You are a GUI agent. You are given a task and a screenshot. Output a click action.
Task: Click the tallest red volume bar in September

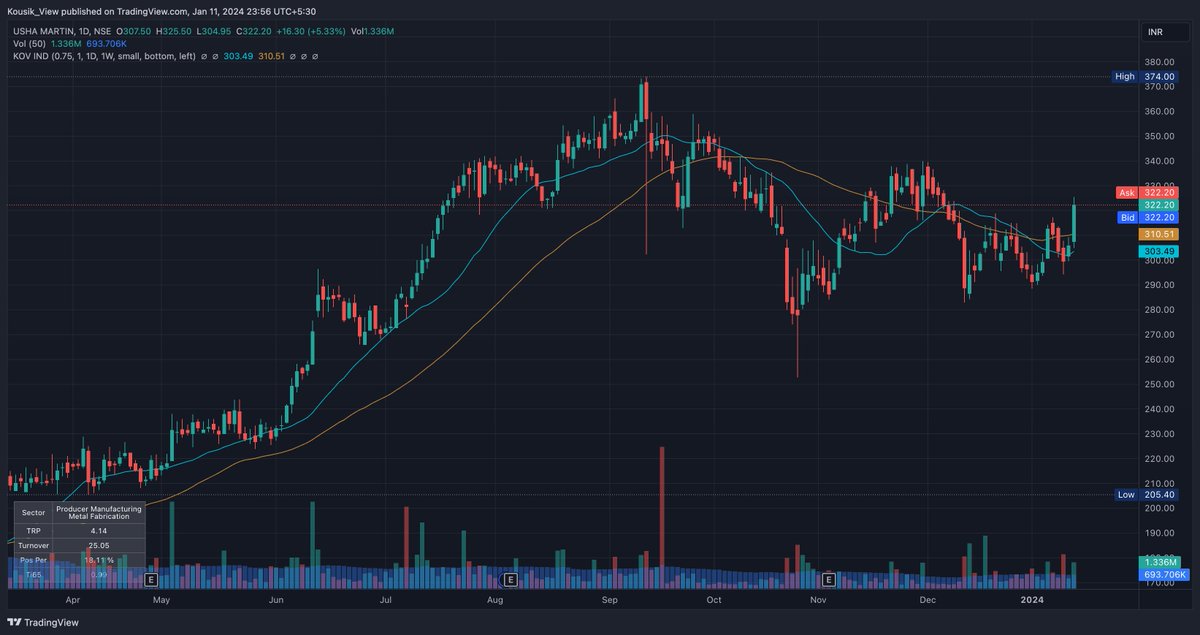pyautogui.click(x=662, y=516)
